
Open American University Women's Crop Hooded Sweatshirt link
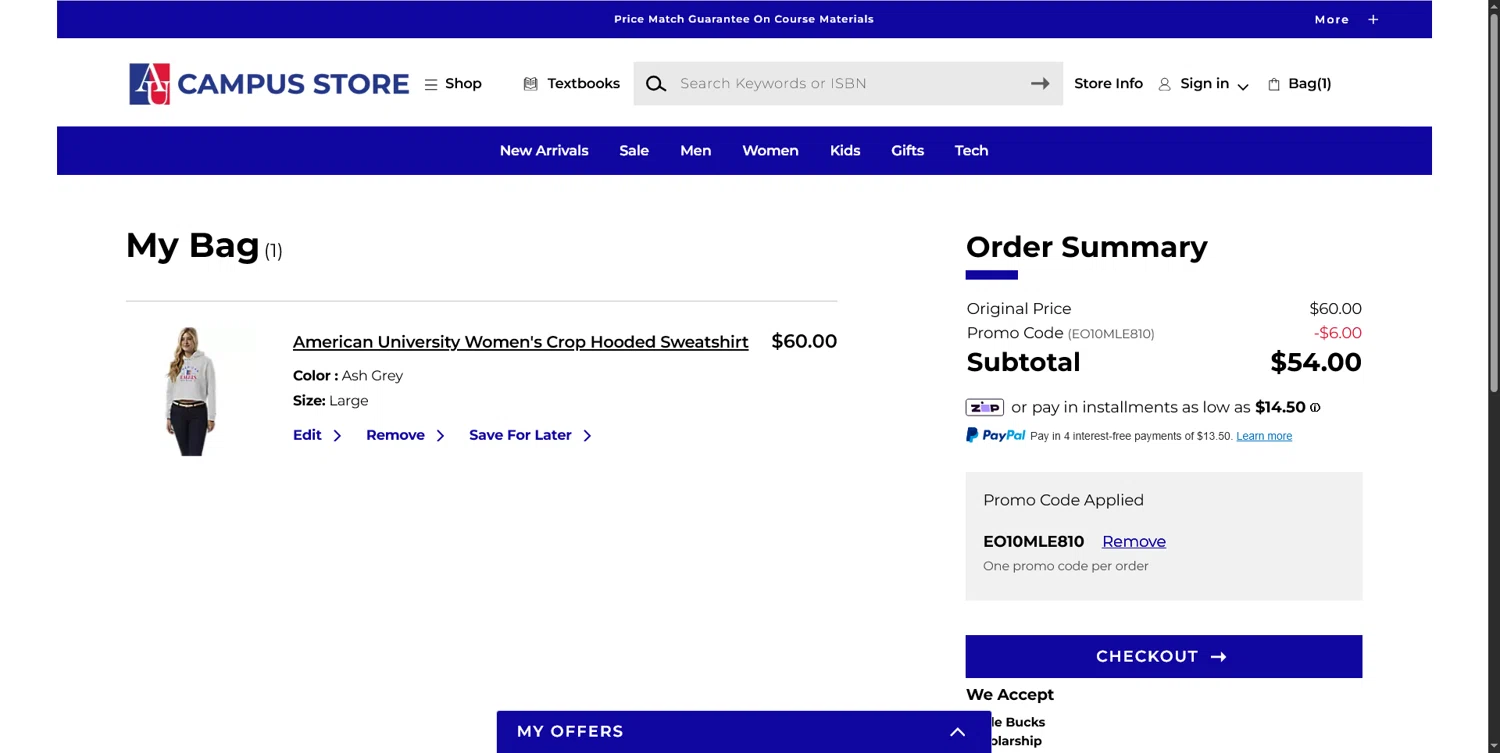521,342
